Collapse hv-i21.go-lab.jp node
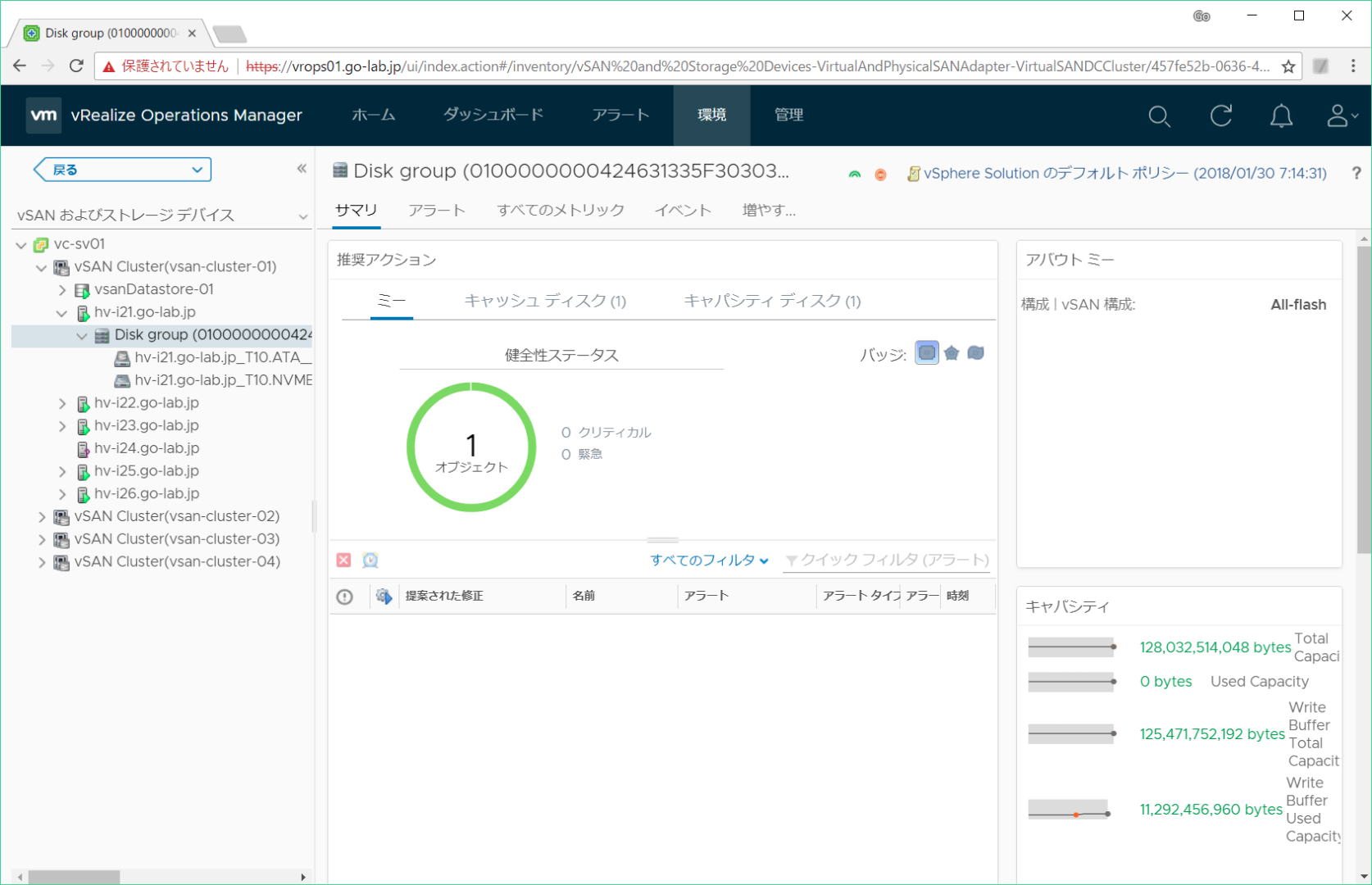This screenshot has height=885, width=1372. (62, 312)
